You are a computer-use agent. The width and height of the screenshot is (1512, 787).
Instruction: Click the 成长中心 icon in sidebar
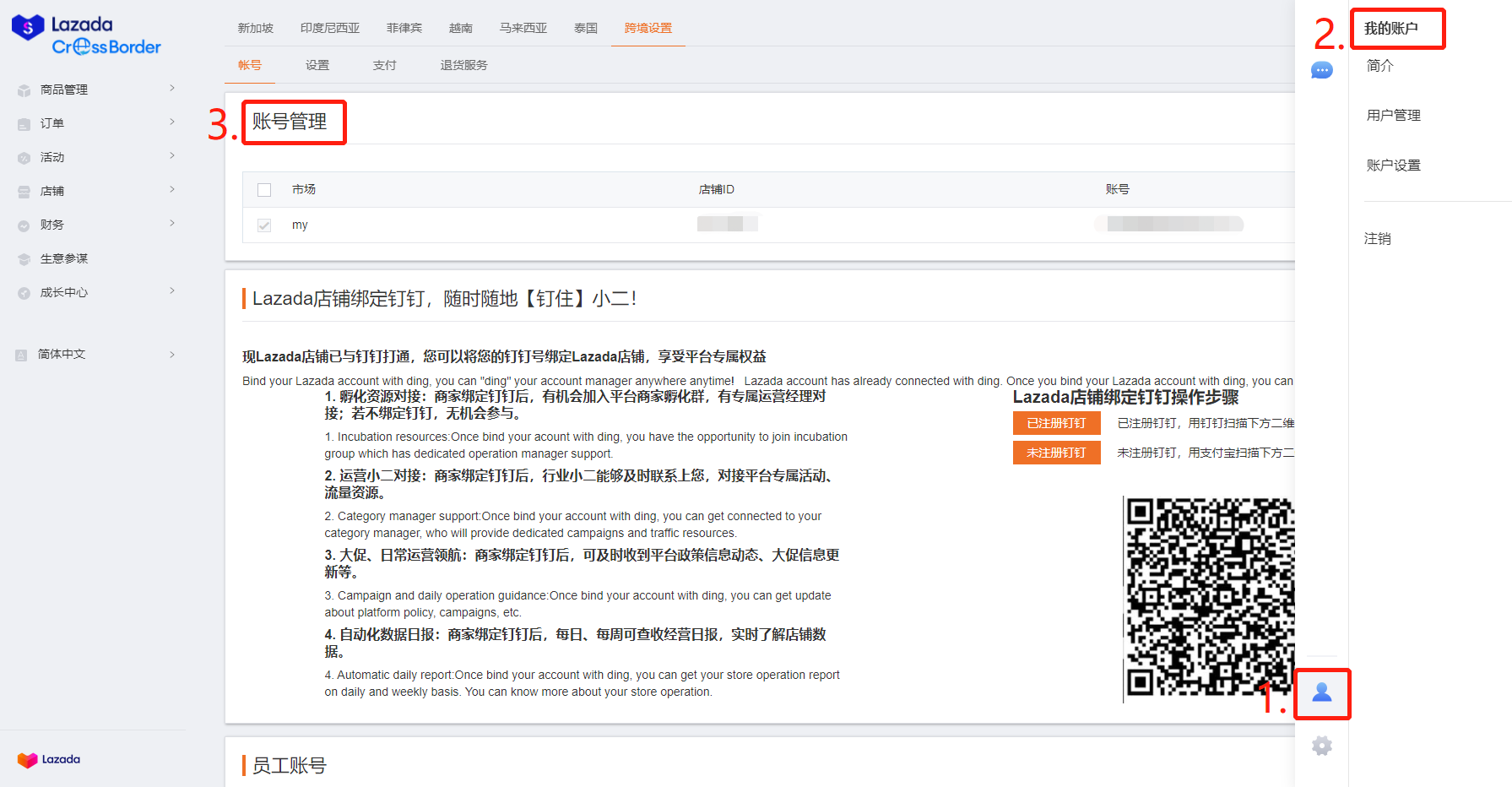[x=24, y=293]
